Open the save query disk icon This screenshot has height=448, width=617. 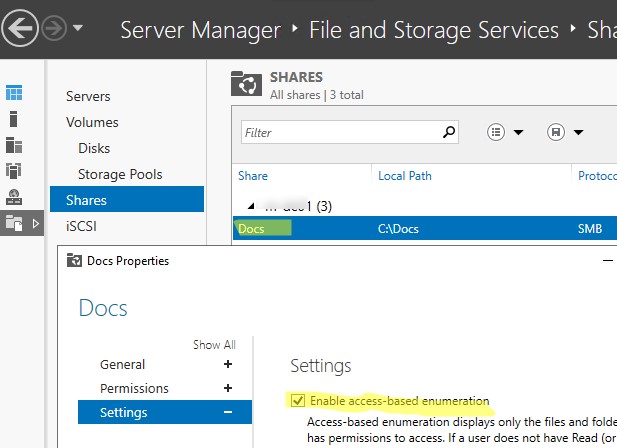pyautogui.click(x=557, y=132)
